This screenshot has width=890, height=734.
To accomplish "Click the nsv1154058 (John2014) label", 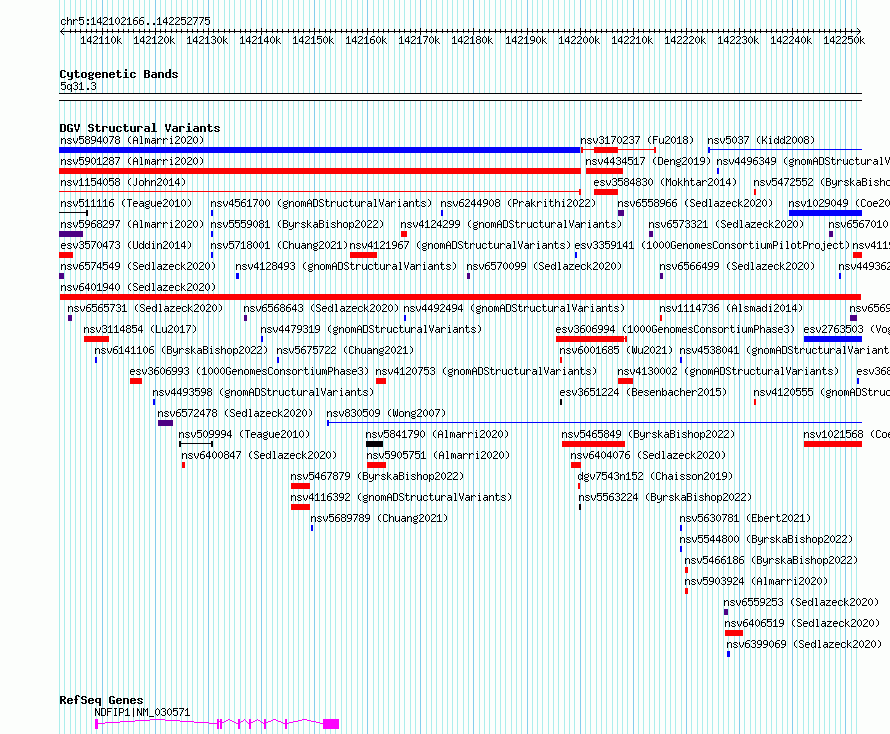I will pos(123,182).
